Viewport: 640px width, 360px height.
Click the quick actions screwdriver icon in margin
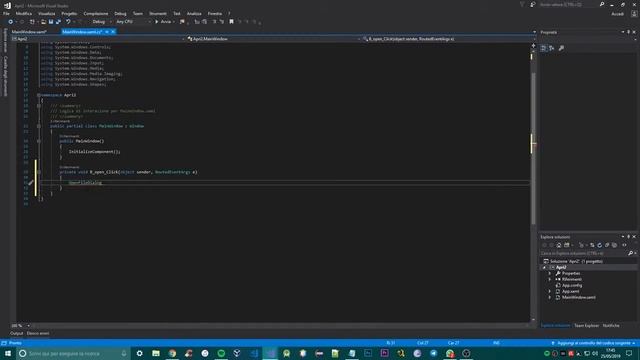[x=31, y=183]
